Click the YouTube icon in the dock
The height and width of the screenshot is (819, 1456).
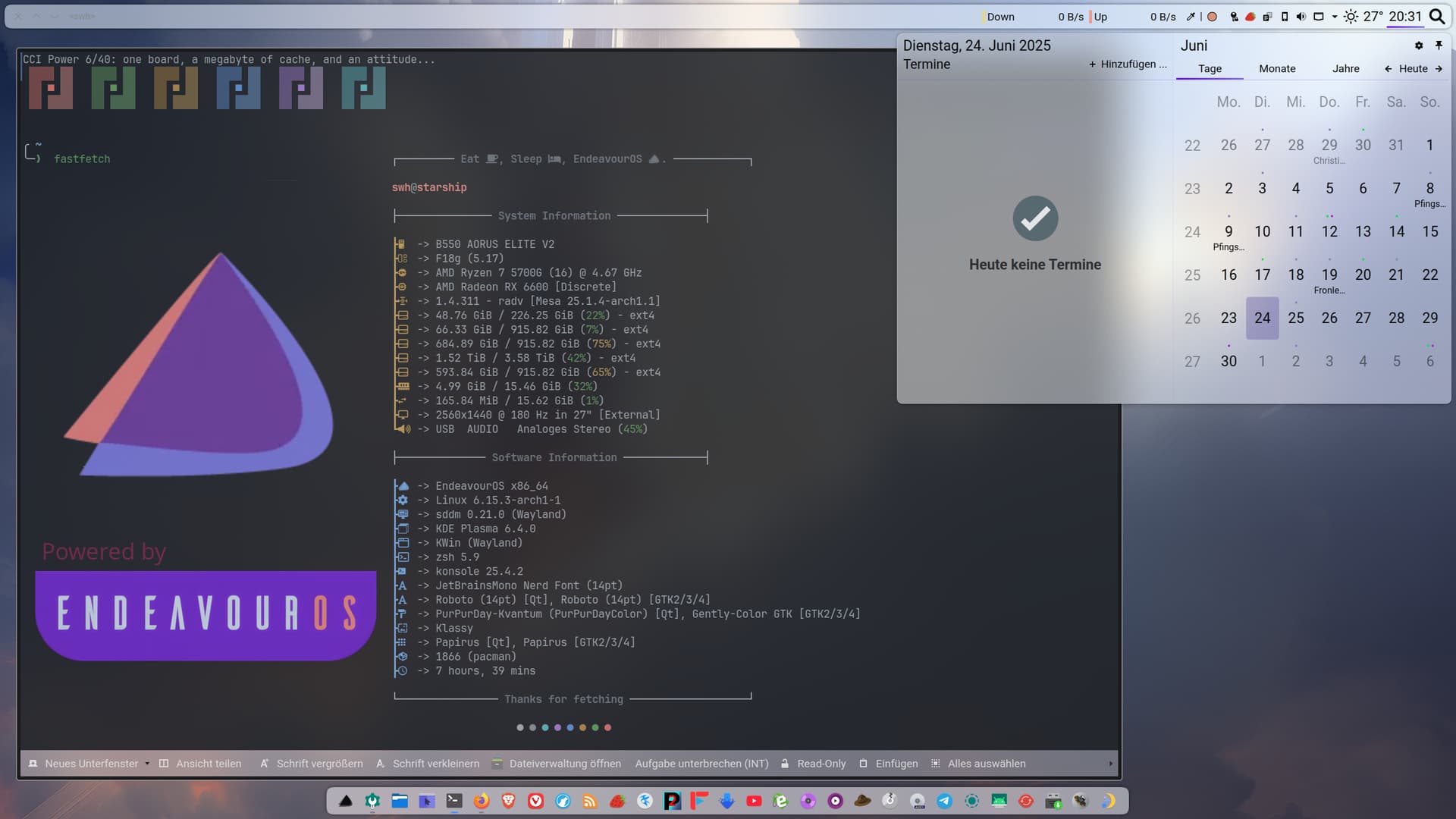point(753,801)
